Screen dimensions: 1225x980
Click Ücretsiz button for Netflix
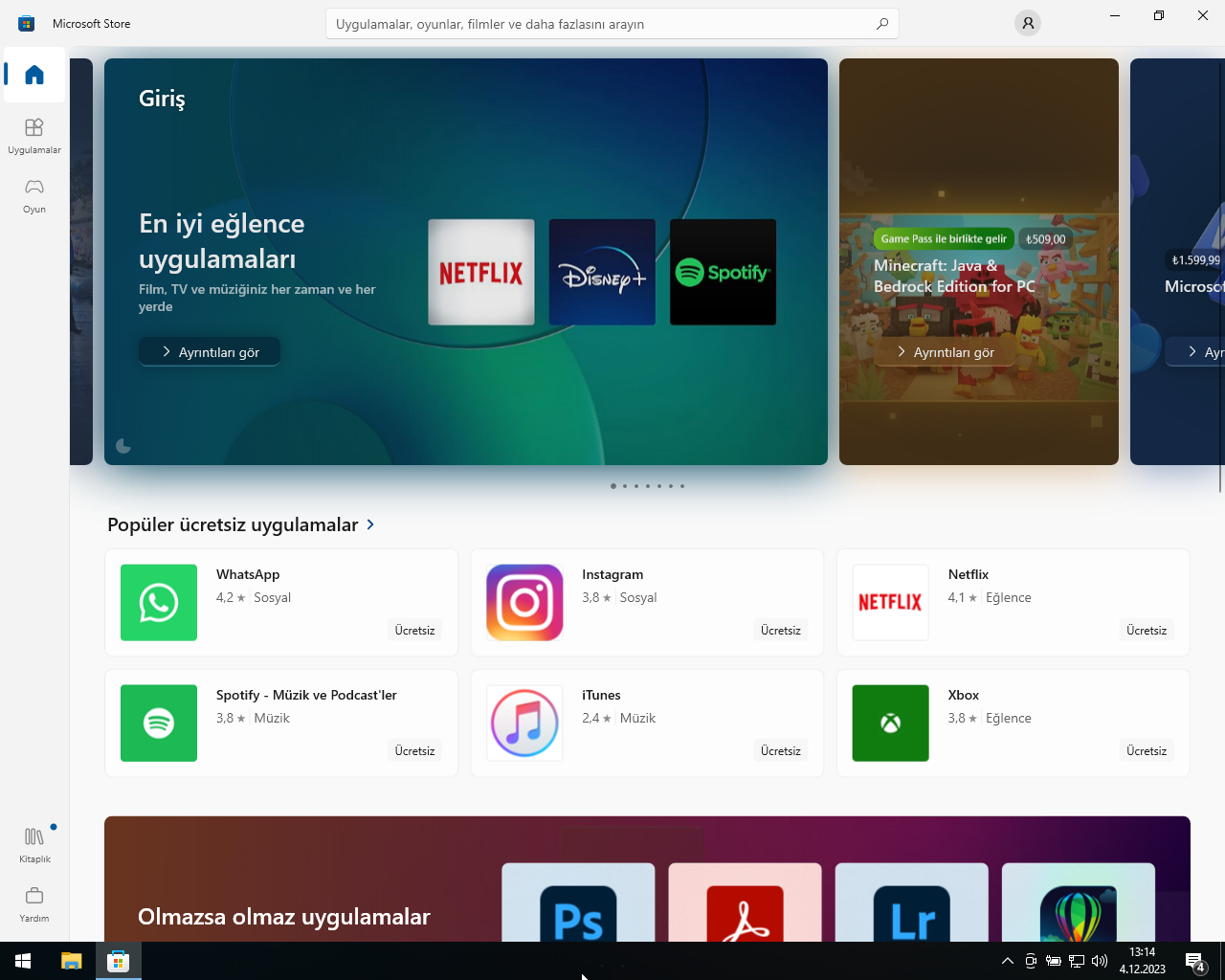point(1146,630)
